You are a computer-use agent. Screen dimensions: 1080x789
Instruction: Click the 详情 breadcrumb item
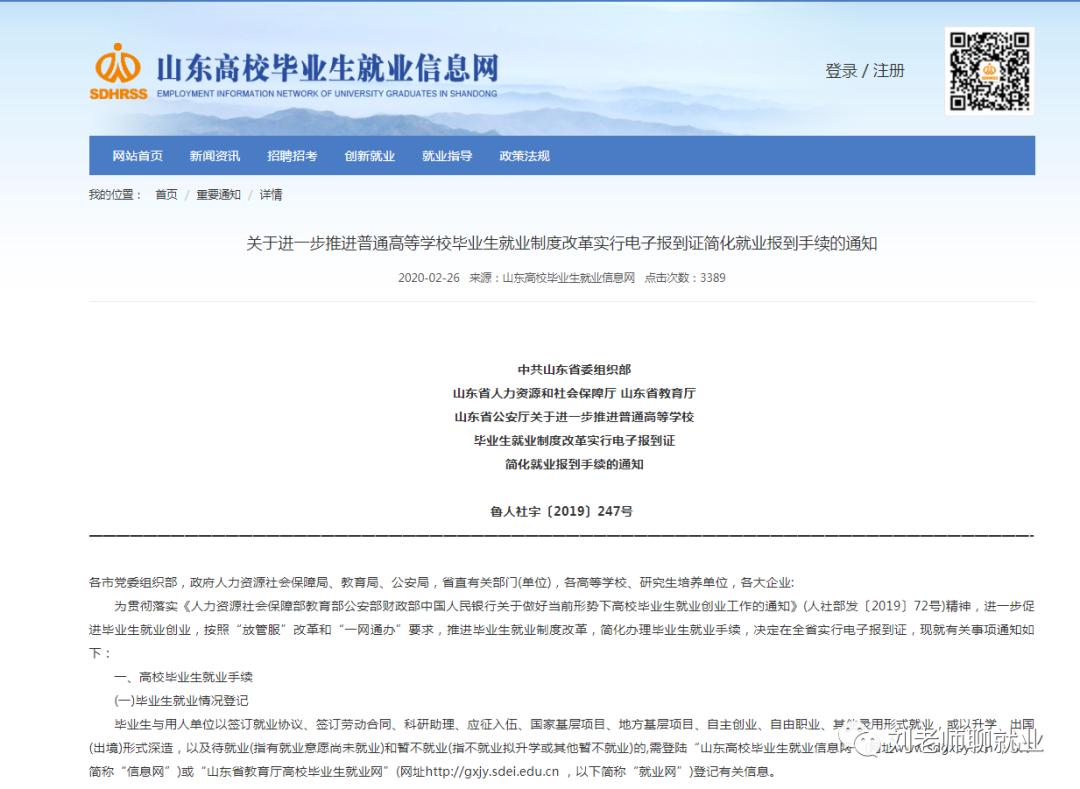[270, 193]
